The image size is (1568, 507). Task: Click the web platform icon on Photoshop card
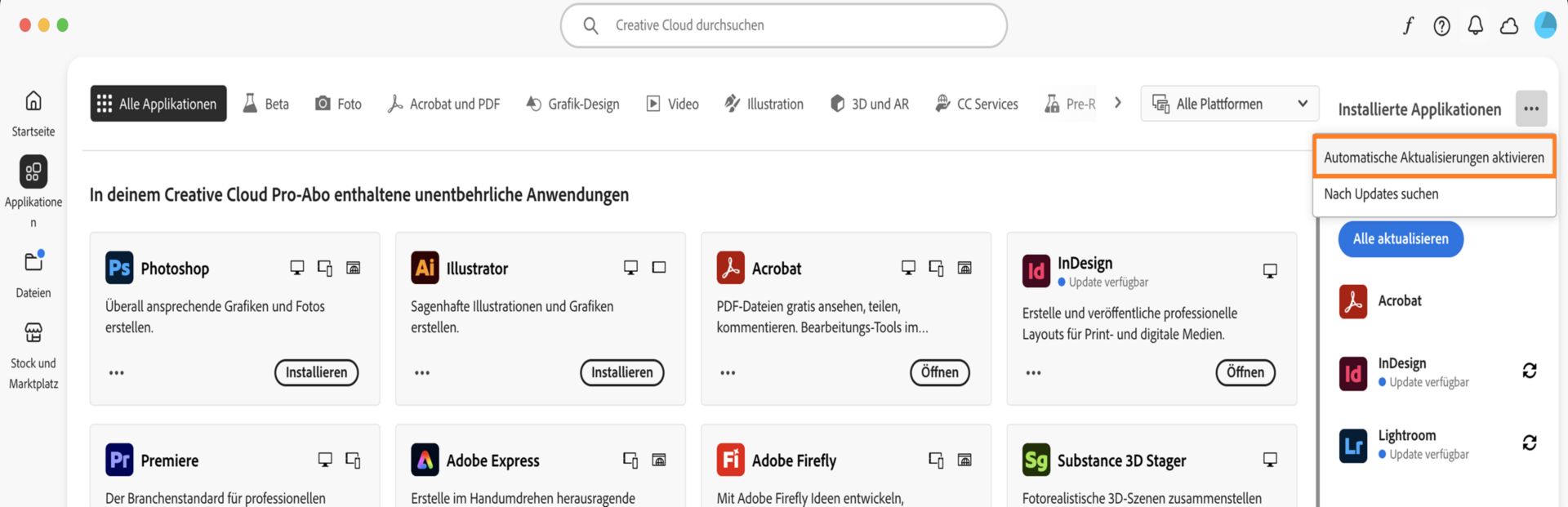(354, 268)
